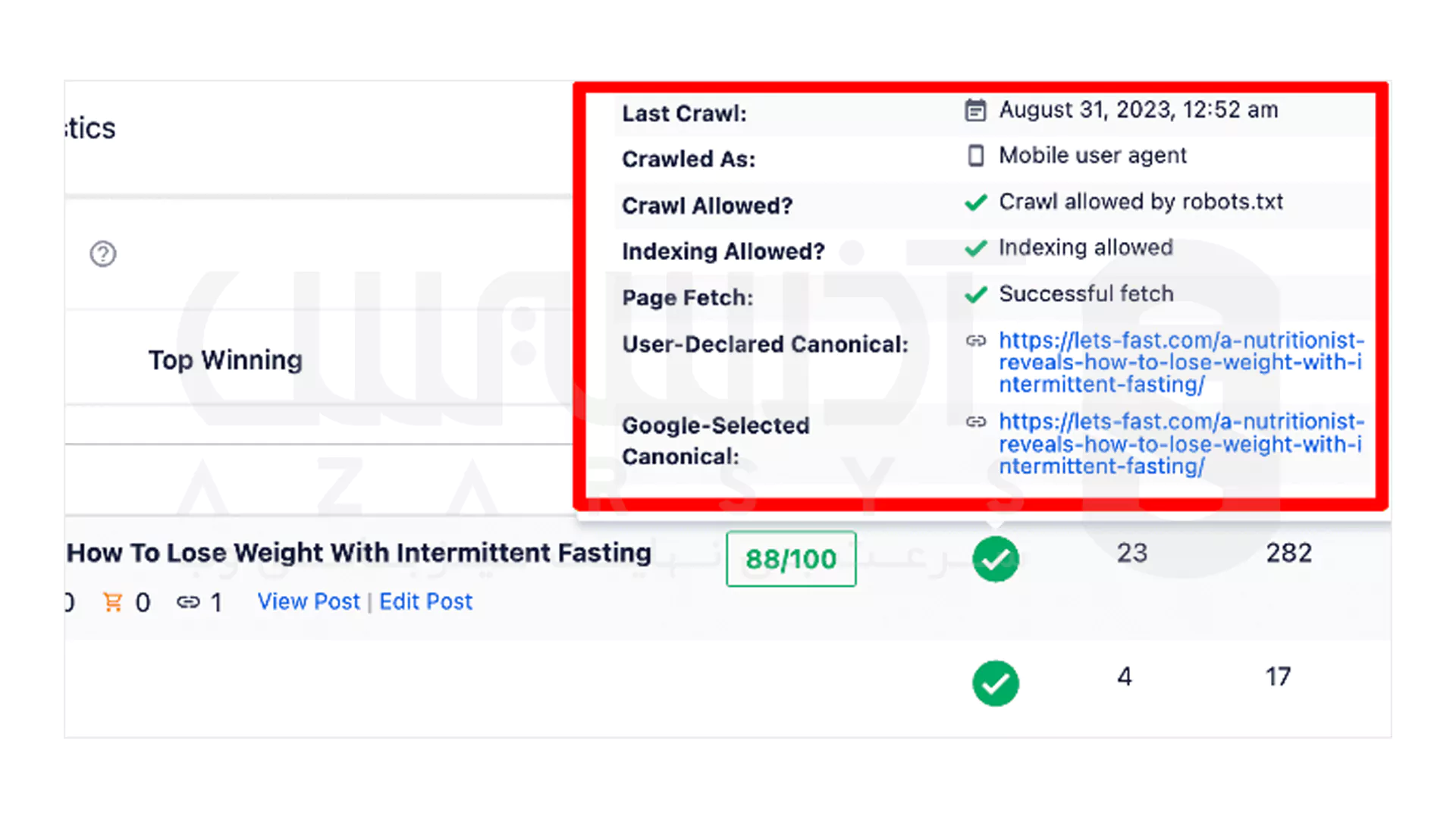Click the help question mark icon

(x=103, y=254)
